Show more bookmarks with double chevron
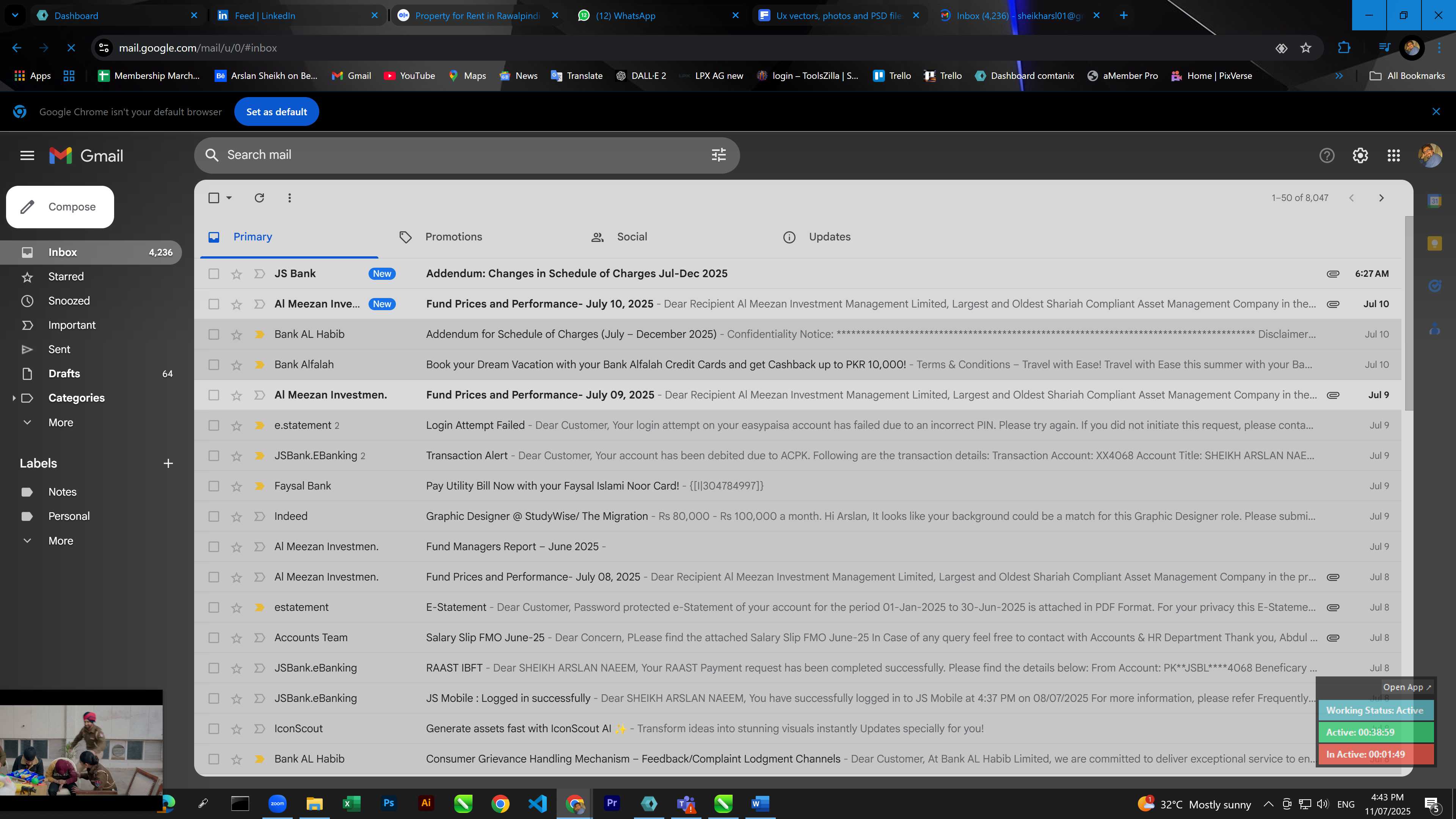Screen dimensions: 1456x819 1339,76
